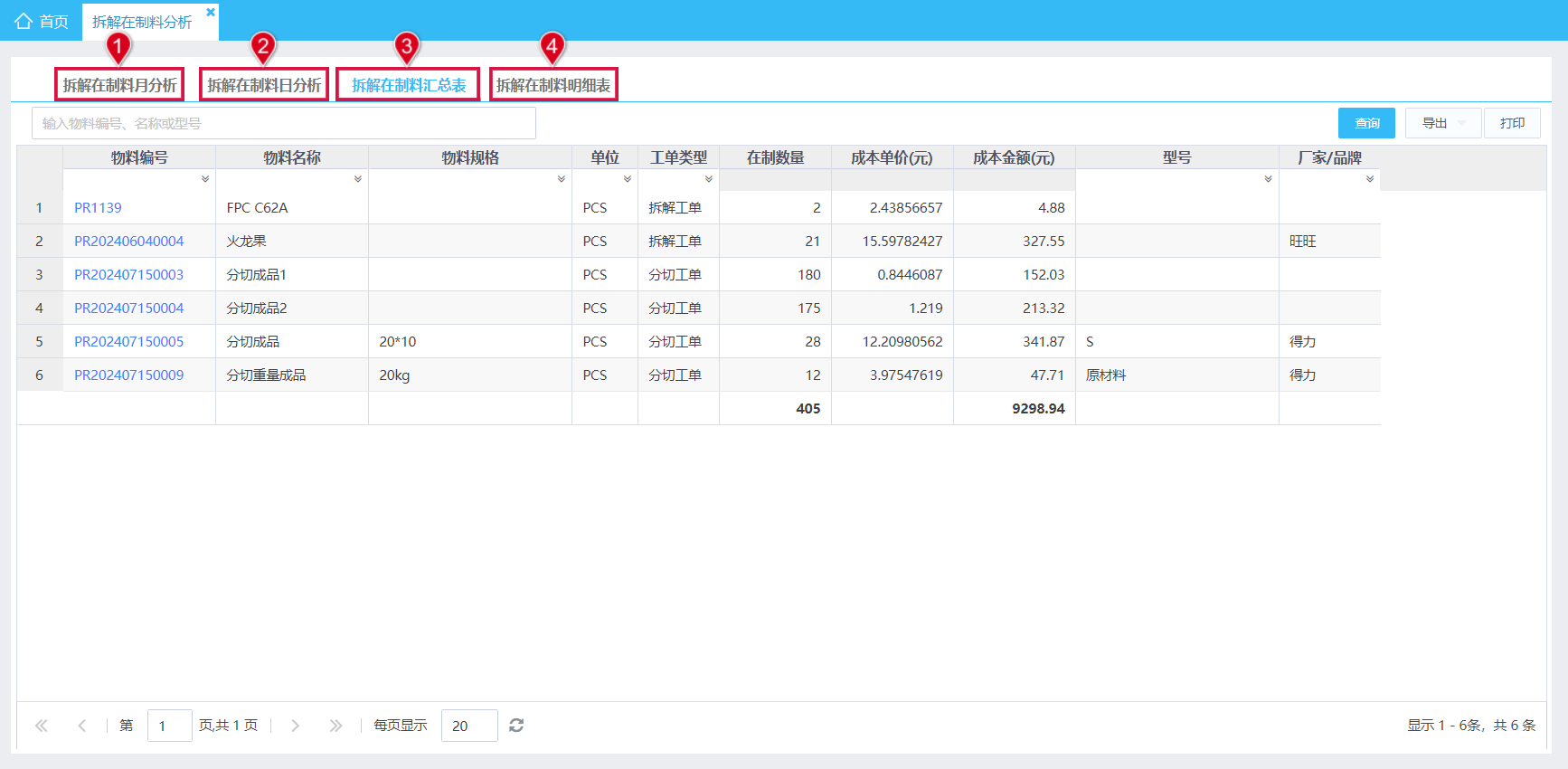This screenshot has width=1568, height=769.
Task: Open material link PR202407150003
Action: point(128,275)
